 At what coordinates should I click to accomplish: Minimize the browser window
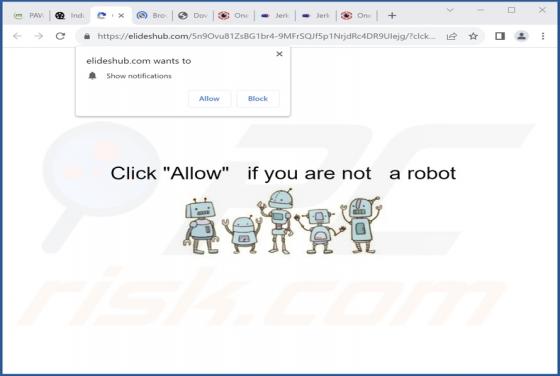(x=481, y=10)
